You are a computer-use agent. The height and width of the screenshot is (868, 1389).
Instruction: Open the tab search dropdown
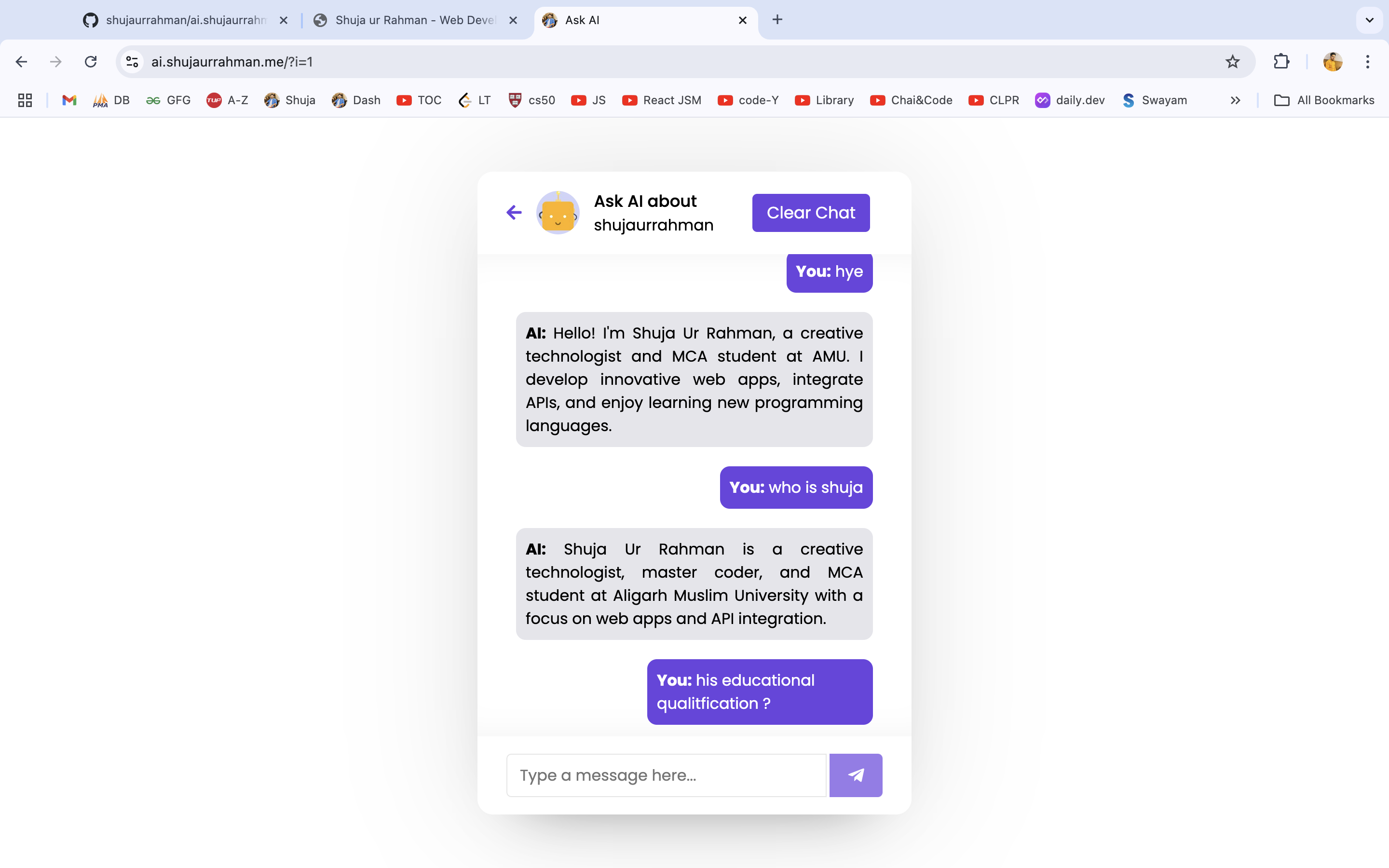point(1370,19)
